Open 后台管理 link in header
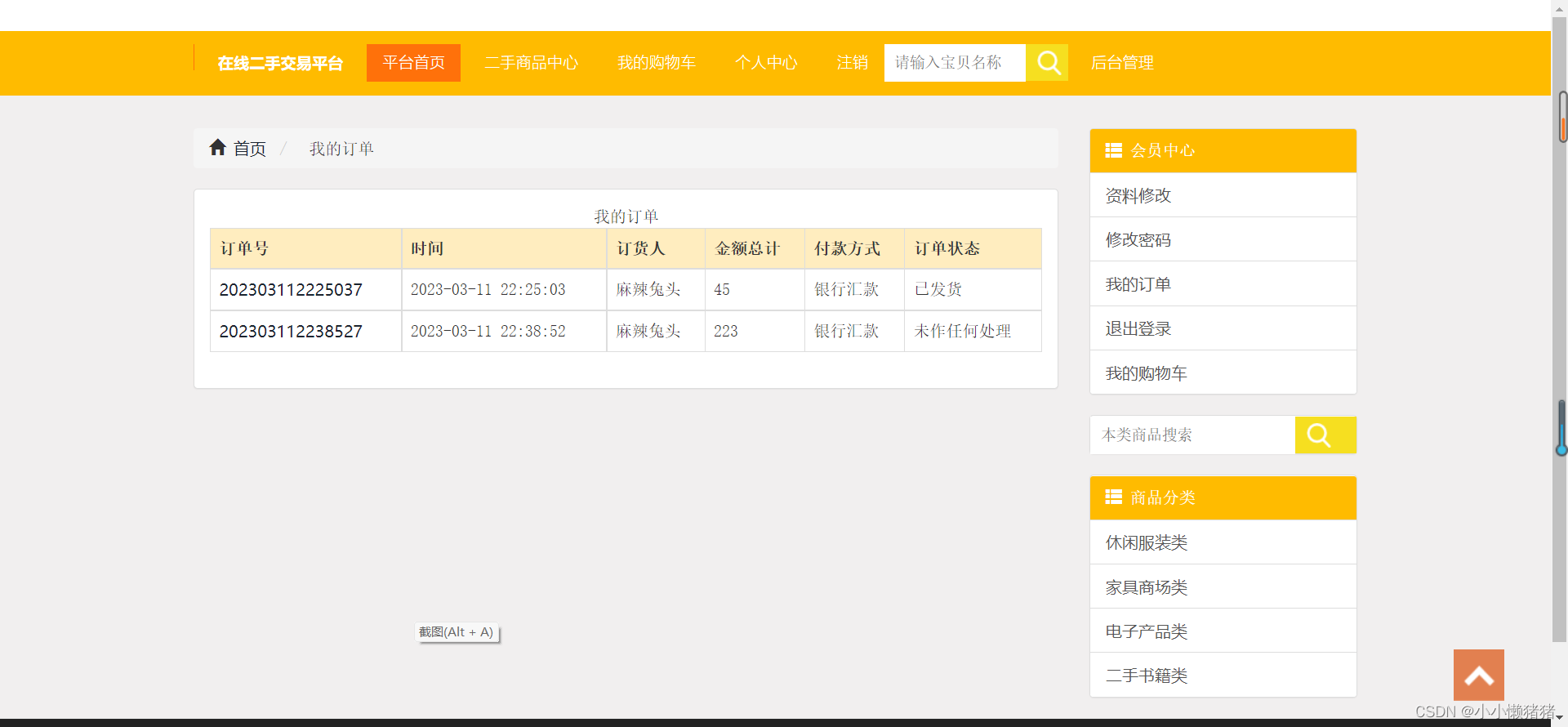The height and width of the screenshot is (727, 1568). click(x=1122, y=63)
